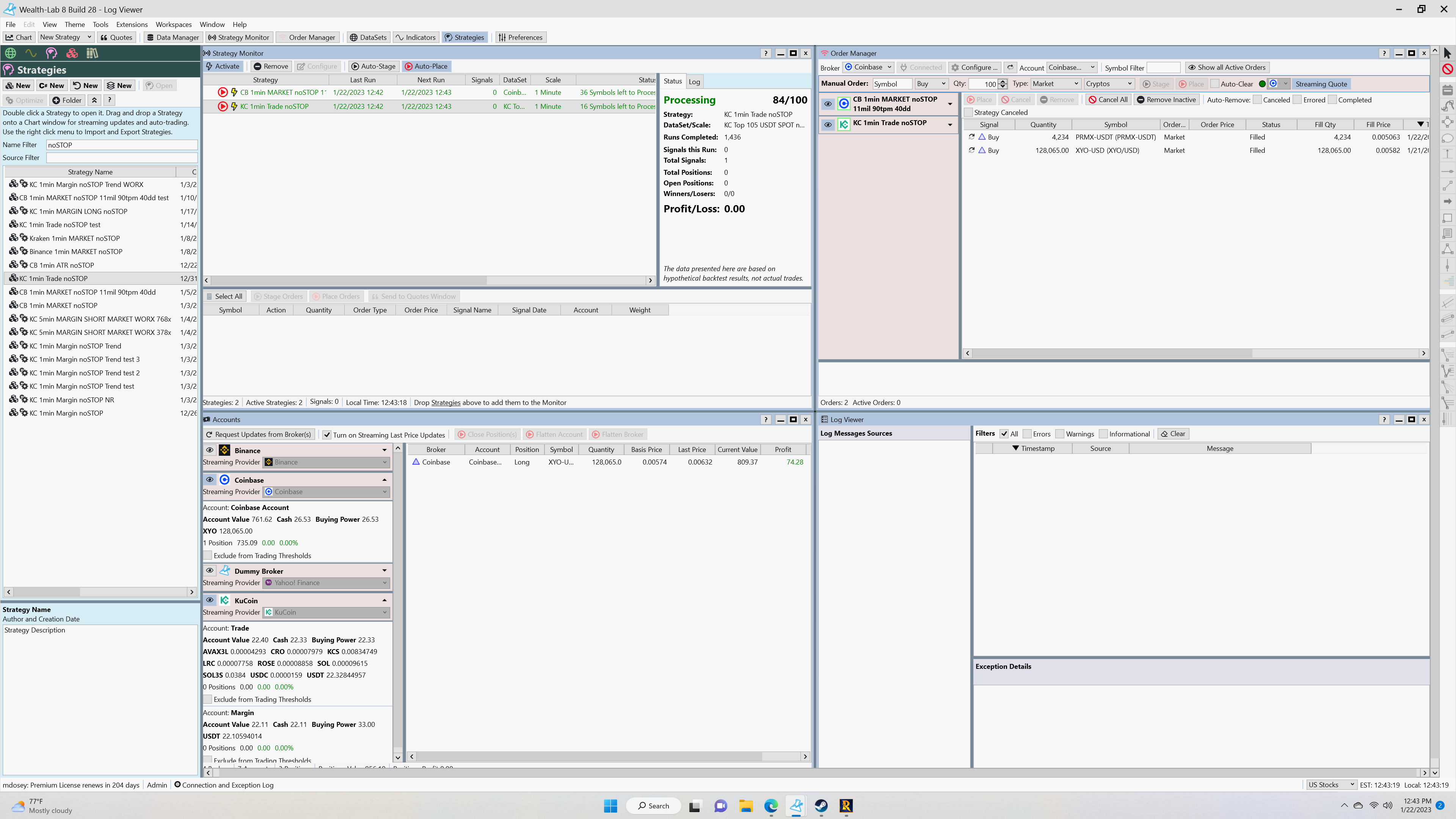Open the library books icon in sidebar
Viewport: 1456px width, 819px height.
point(92,53)
